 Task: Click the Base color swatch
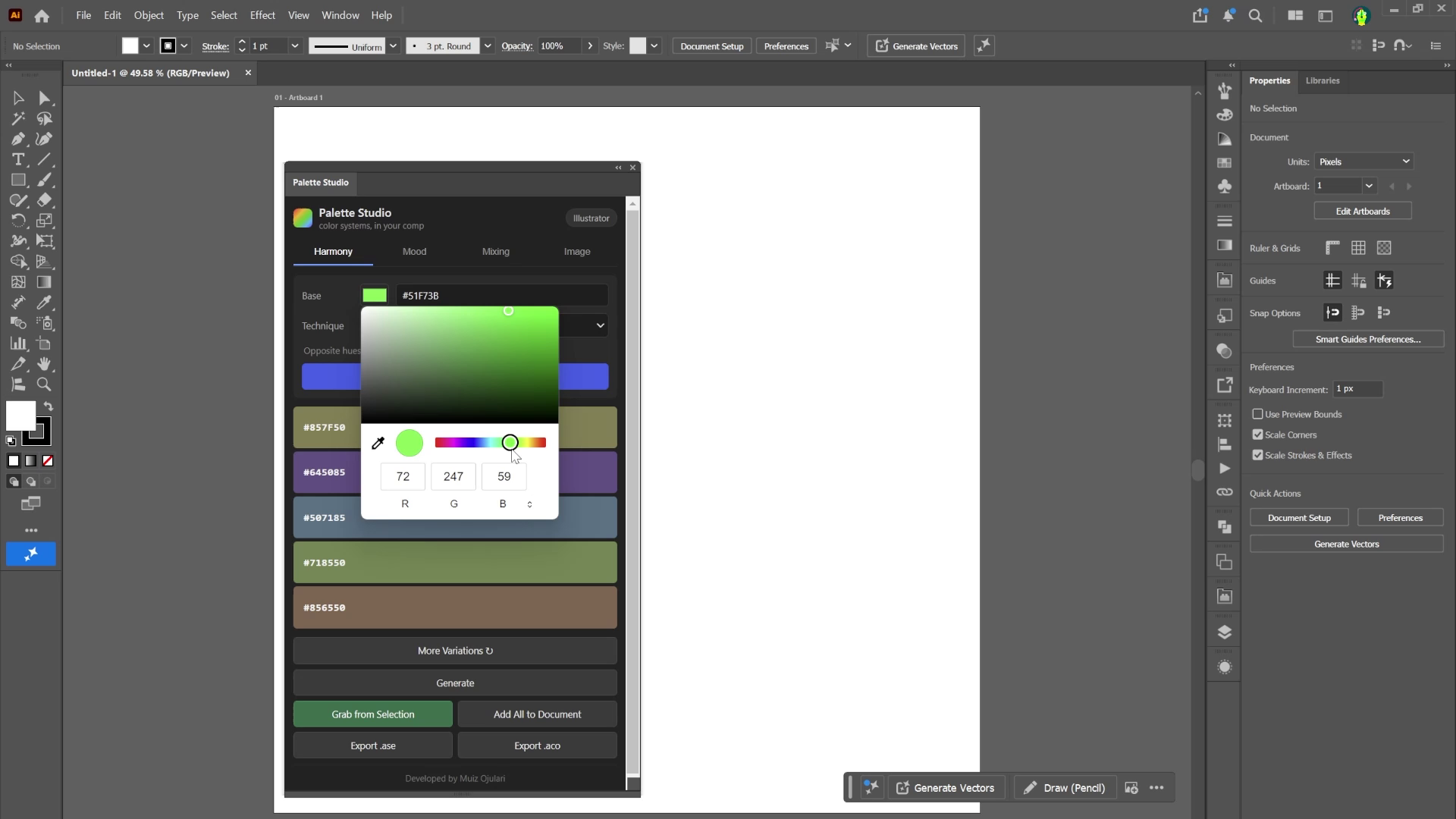tap(375, 296)
